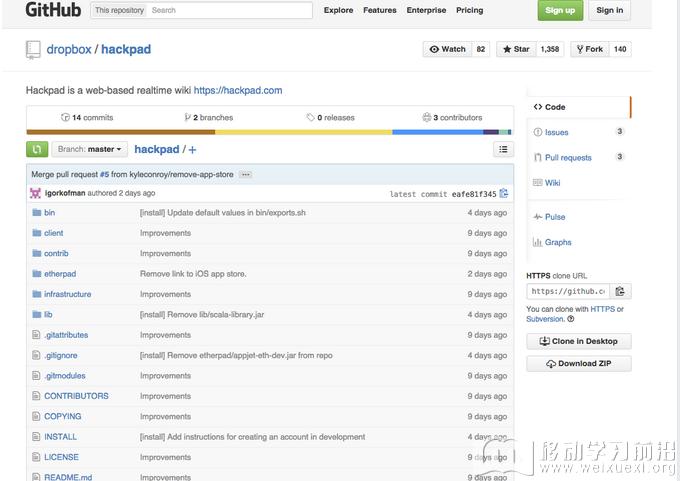Open Features in the top navigation
Viewport: 680px width, 481px height.
(380, 10)
